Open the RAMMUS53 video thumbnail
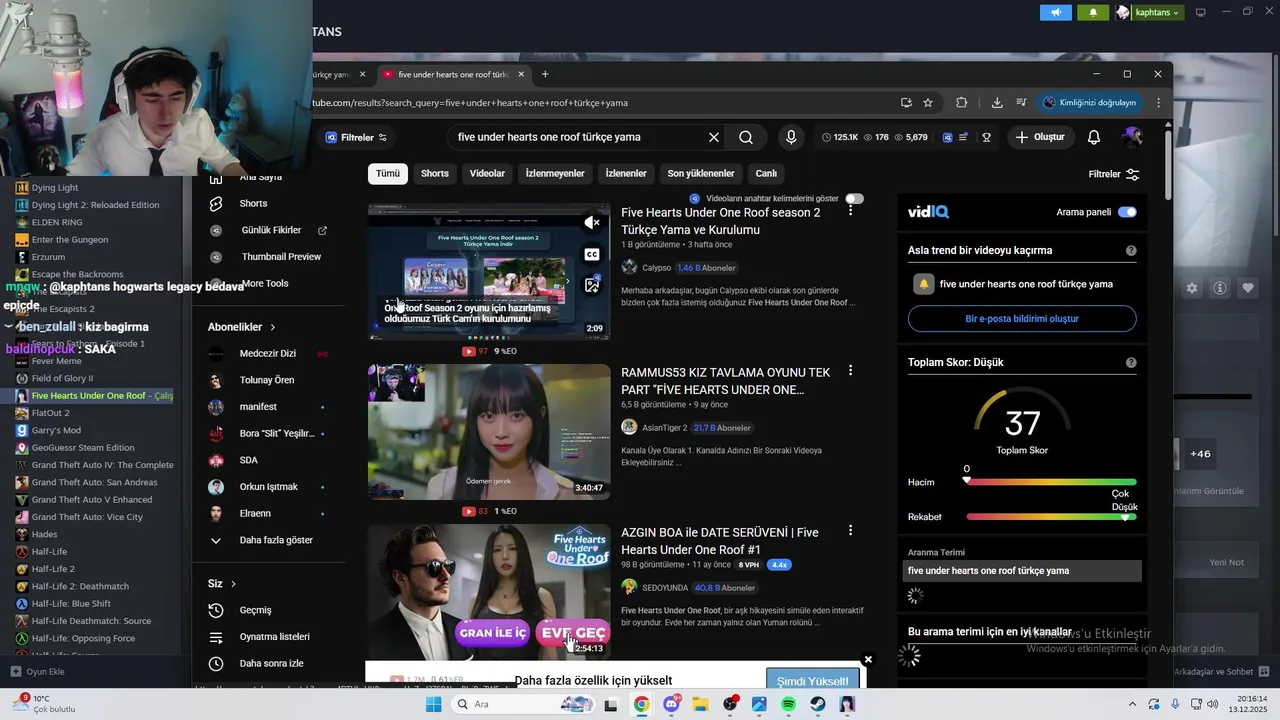 [489, 432]
